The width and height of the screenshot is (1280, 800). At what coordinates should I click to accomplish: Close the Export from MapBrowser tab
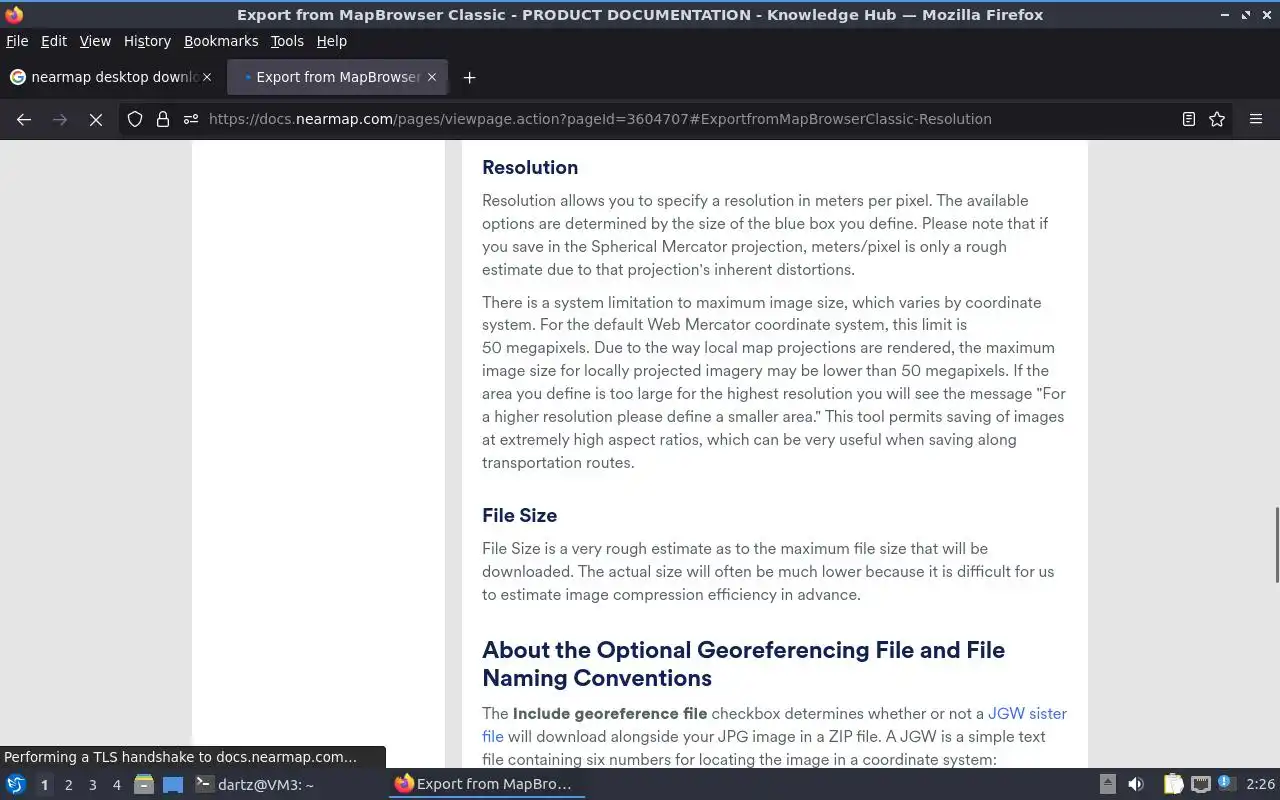click(x=432, y=77)
